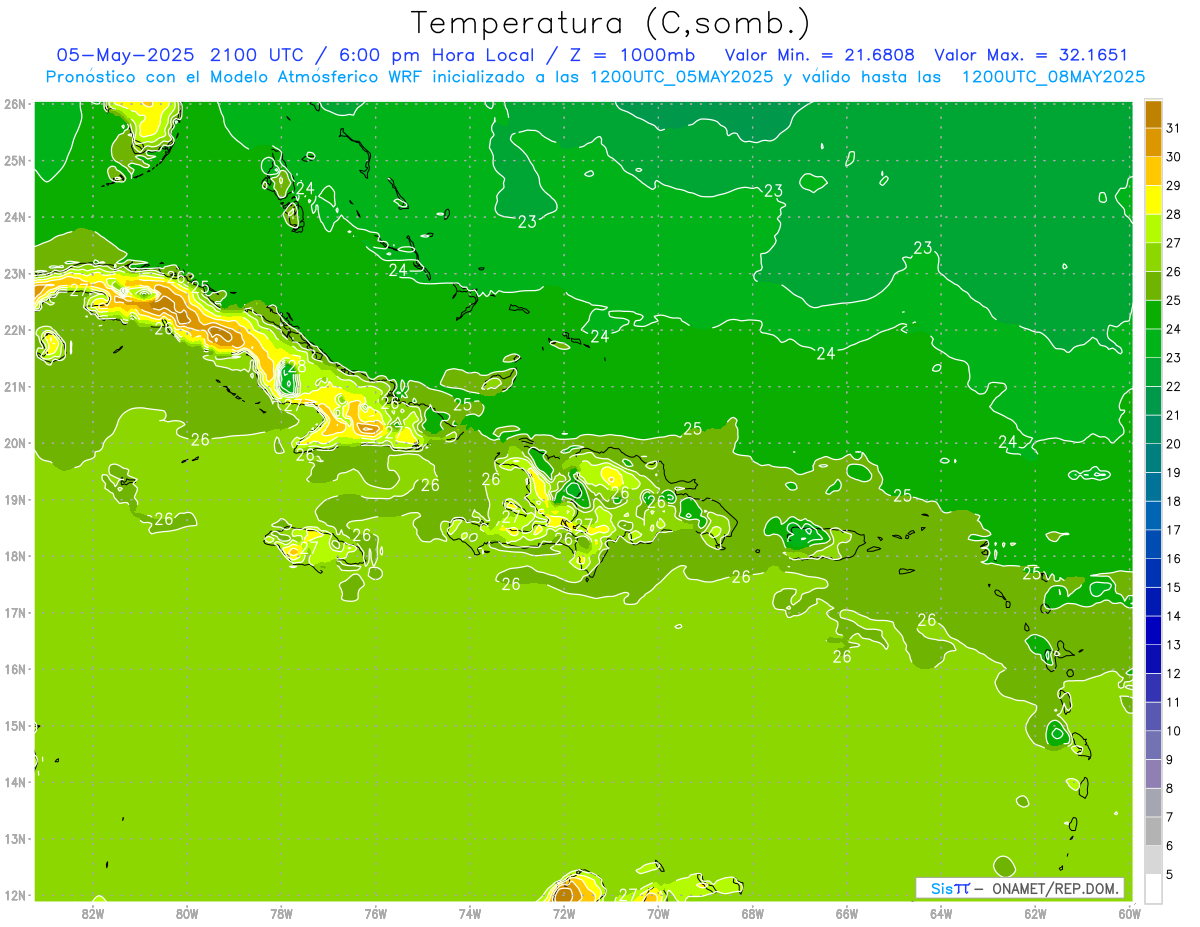Click the '17N' latitude axis label
The width and height of the screenshot is (1200, 927).
[15, 613]
